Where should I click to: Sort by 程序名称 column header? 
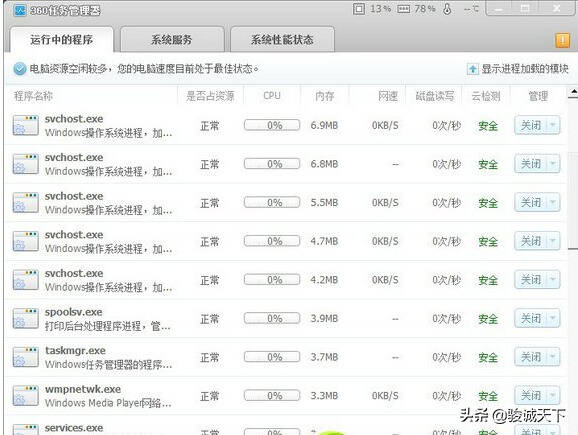(x=33, y=96)
